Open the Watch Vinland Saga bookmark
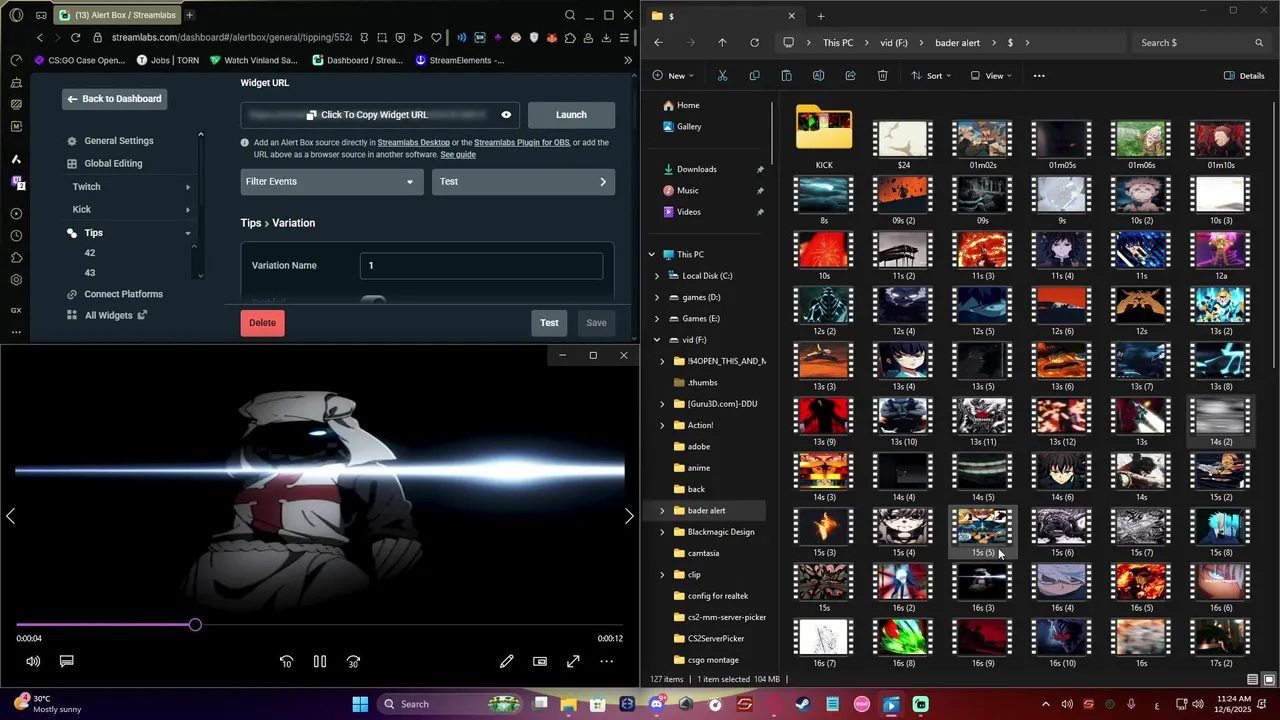Viewport: 1280px width, 720px height. pyautogui.click(x=253, y=60)
